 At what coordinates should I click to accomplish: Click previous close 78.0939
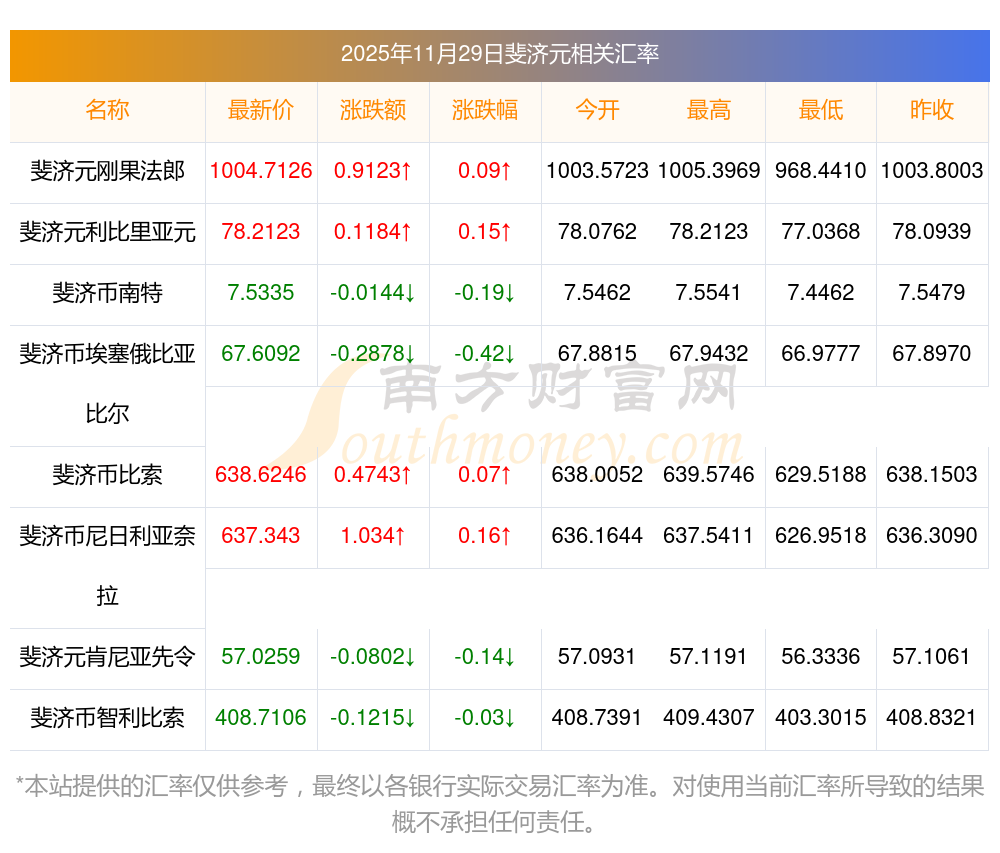(932, 232)
